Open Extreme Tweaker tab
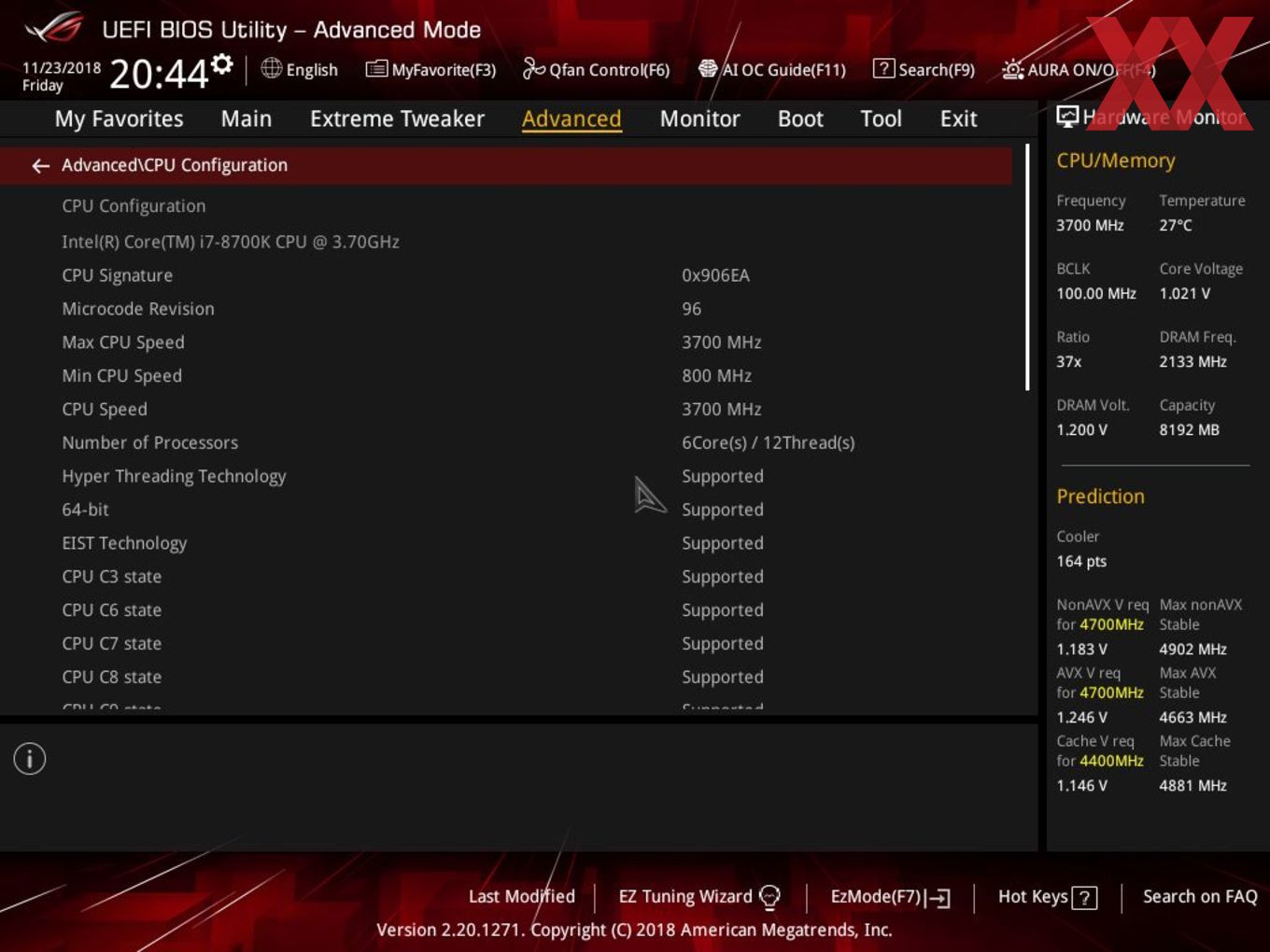The image size is (1270, 952). click(397, 119)
